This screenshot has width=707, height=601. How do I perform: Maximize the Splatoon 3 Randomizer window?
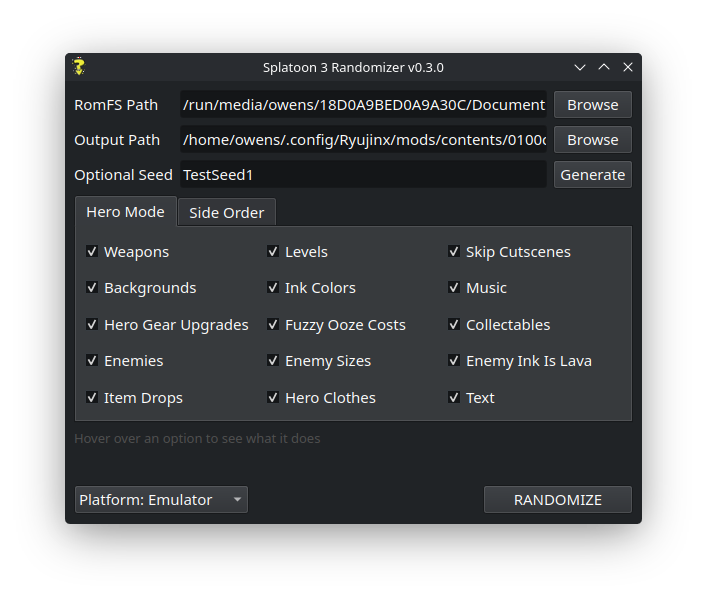[604, 67]
